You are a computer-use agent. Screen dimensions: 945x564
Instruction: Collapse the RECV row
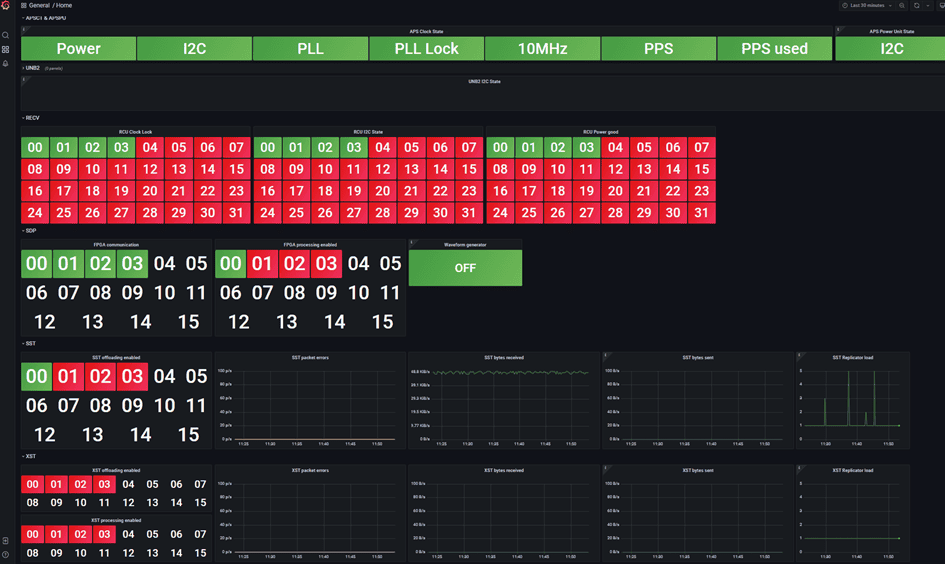click(x=31, y=118)
